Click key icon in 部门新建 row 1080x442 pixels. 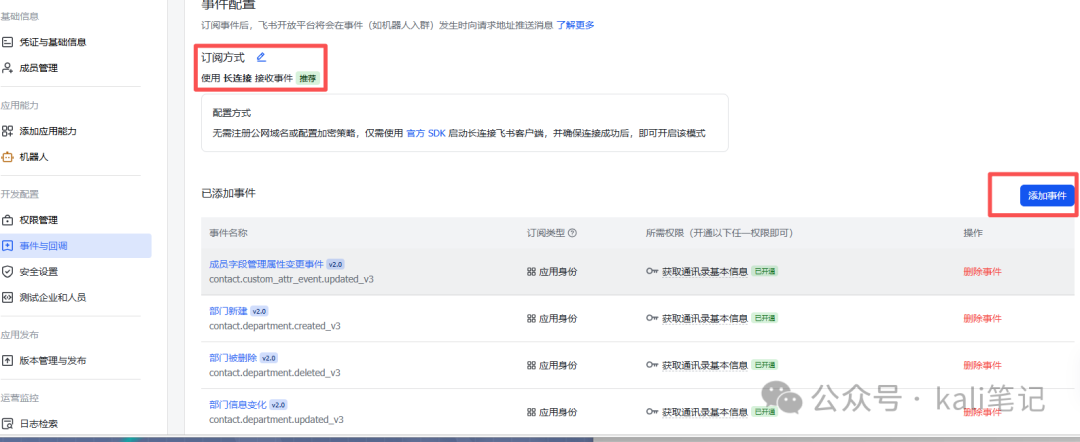(x=652, y=318)
